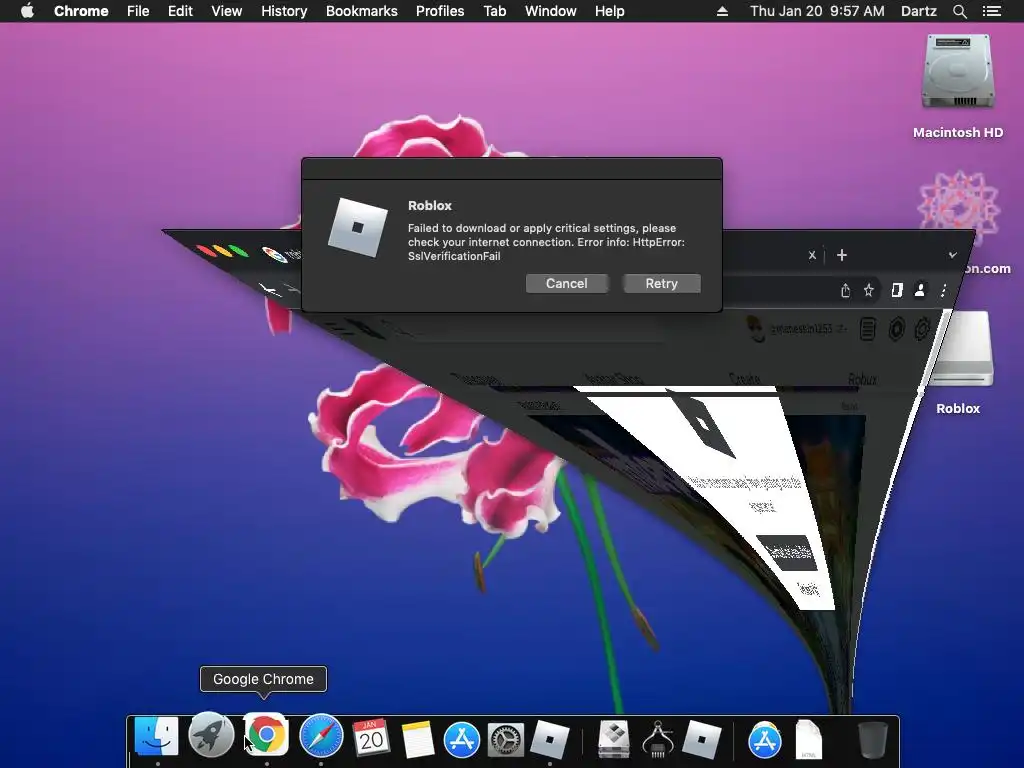Open the Bookmarks menu
Viewport: 1024px width, 768px height.
click(362, 11)
